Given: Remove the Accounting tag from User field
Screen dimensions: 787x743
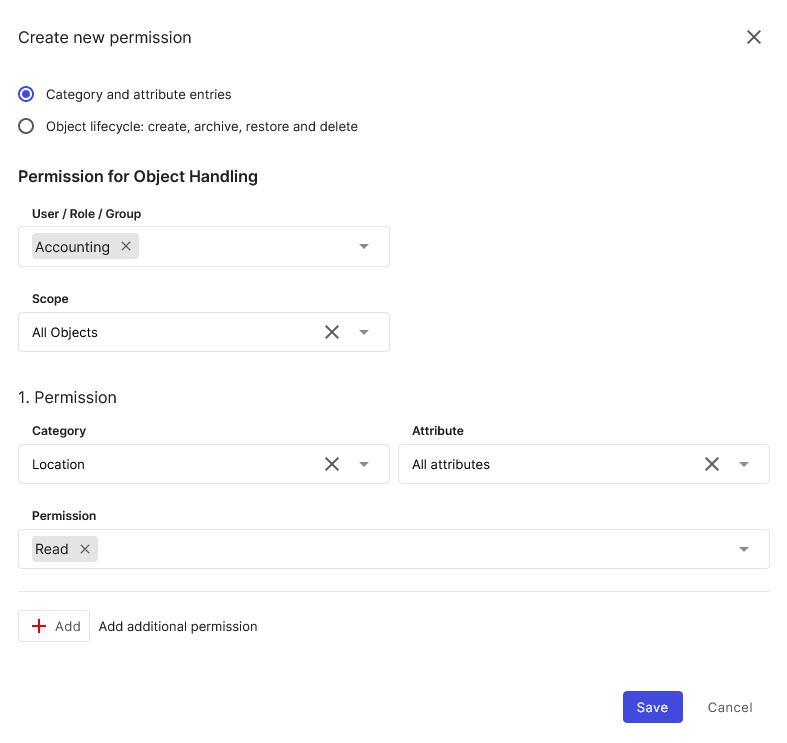Looking at the screenshot, I should pyautogui.click(x=126, y=246).
